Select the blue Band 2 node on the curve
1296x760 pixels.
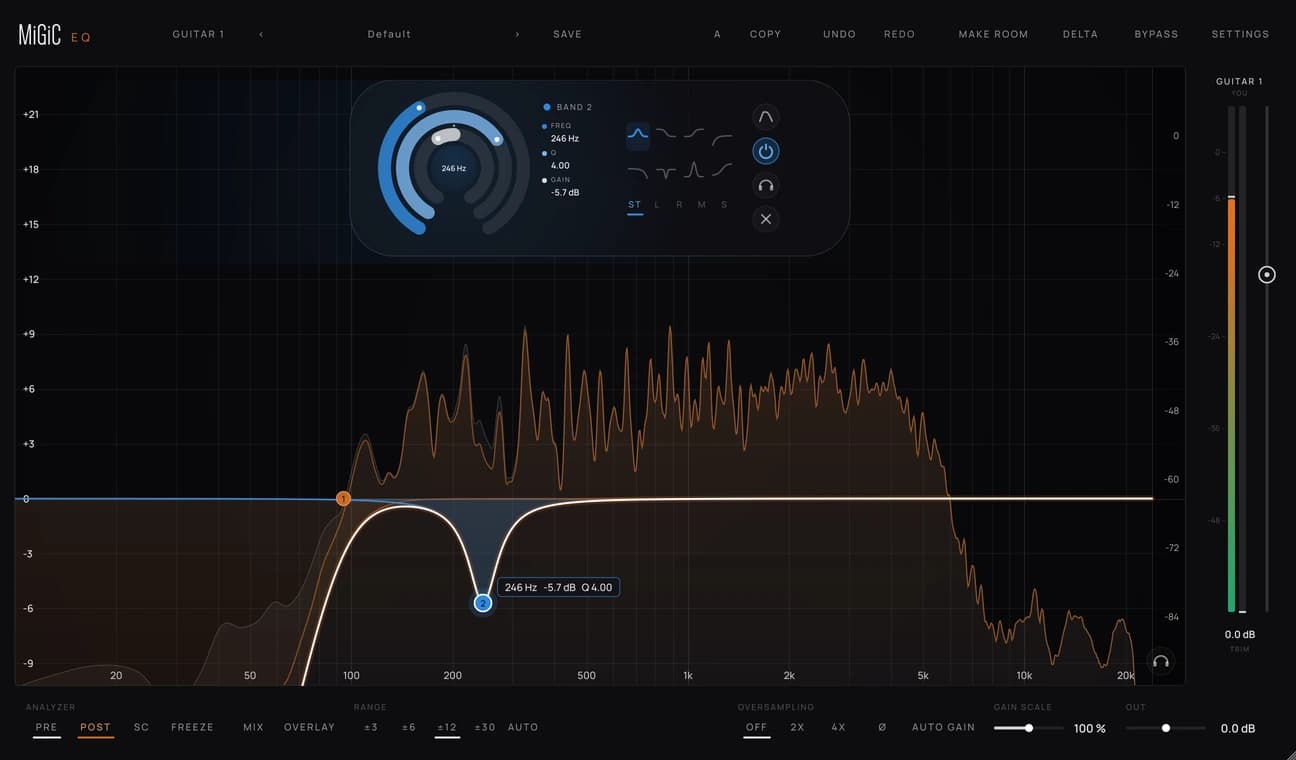click(x=483, y=603)
